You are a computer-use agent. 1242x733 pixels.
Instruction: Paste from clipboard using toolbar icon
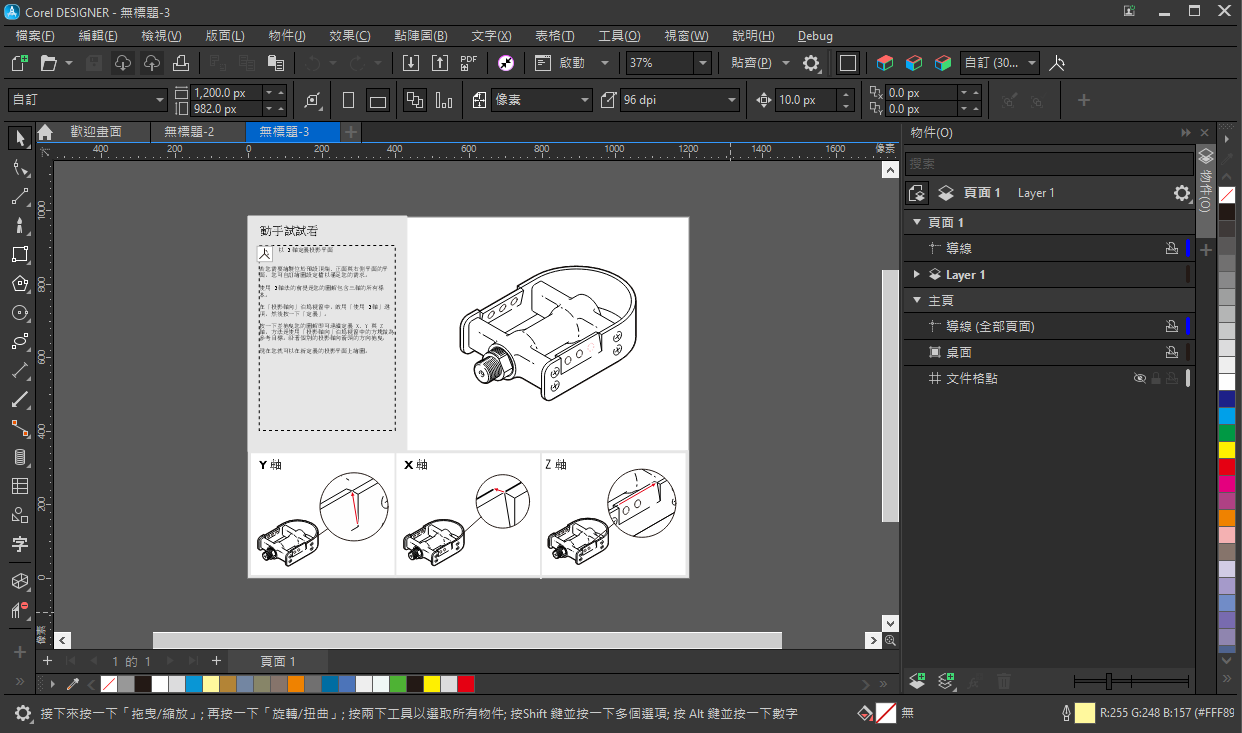coord(275,63)
